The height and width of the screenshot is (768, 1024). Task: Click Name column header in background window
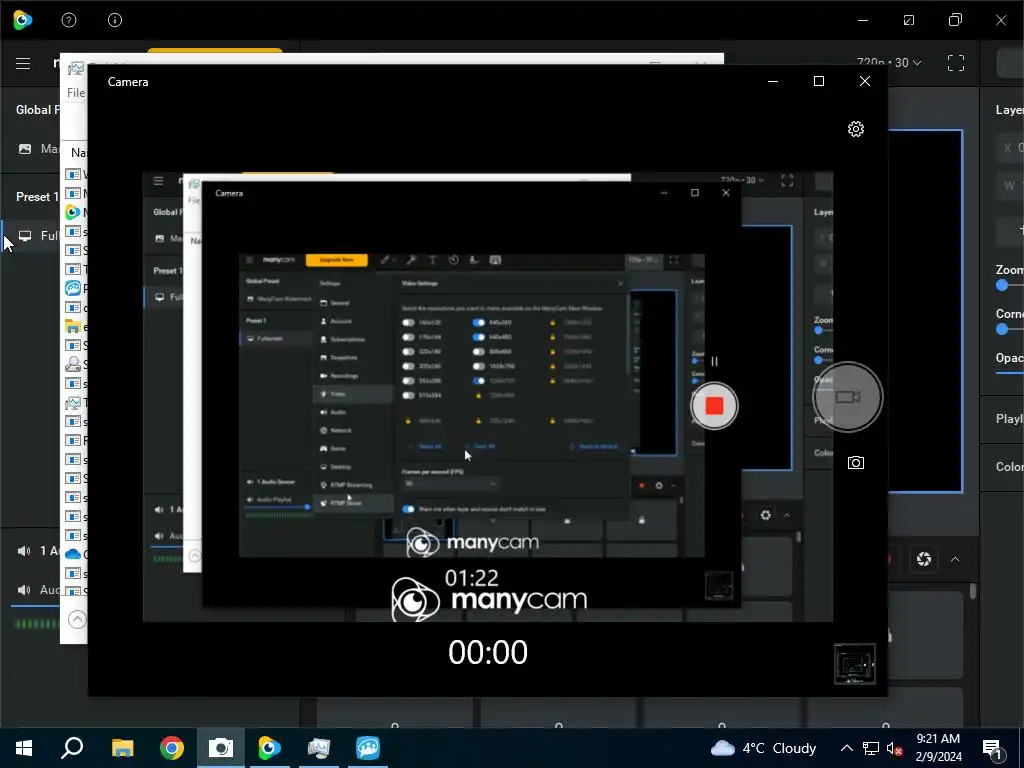(x=78, y=152)
